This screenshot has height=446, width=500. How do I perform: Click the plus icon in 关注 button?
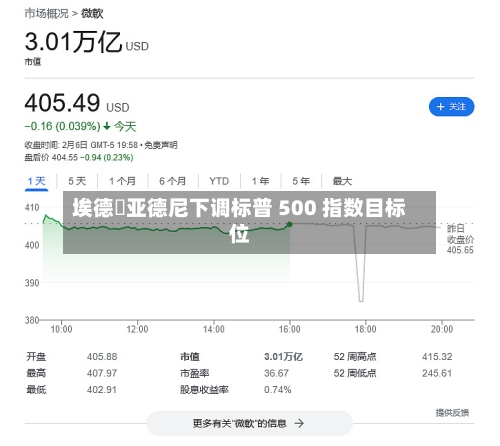click(x=441, y=107)
